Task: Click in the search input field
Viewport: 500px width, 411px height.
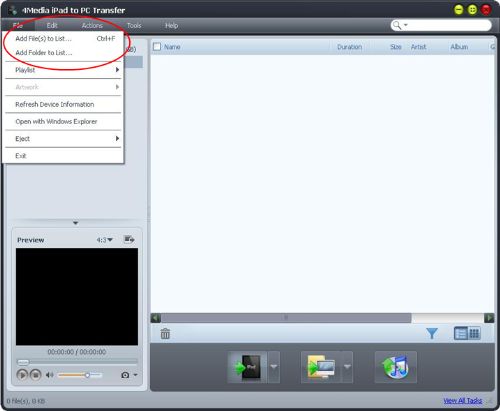Action: coord(447,25)
